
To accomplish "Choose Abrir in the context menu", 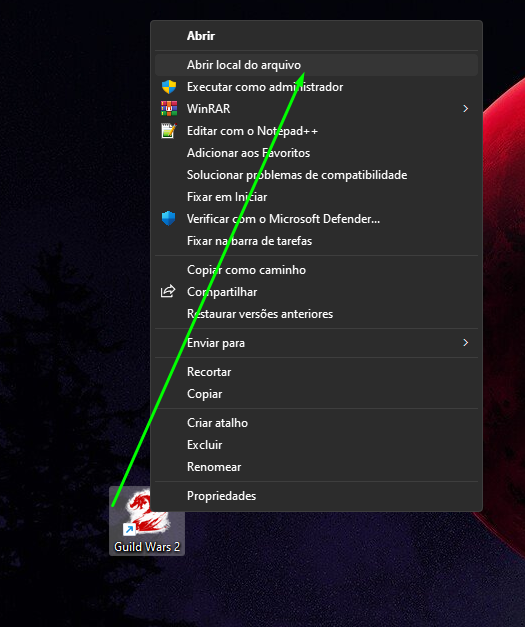I will click(316, 36).
